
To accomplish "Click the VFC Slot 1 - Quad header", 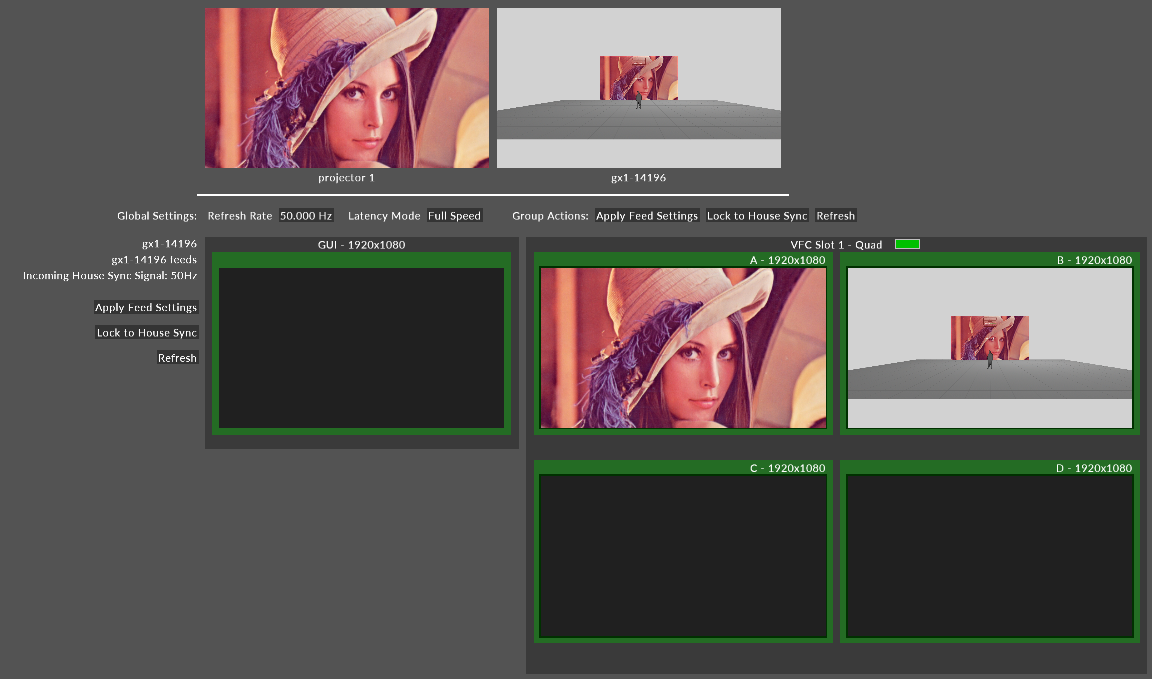I will 836,245.
